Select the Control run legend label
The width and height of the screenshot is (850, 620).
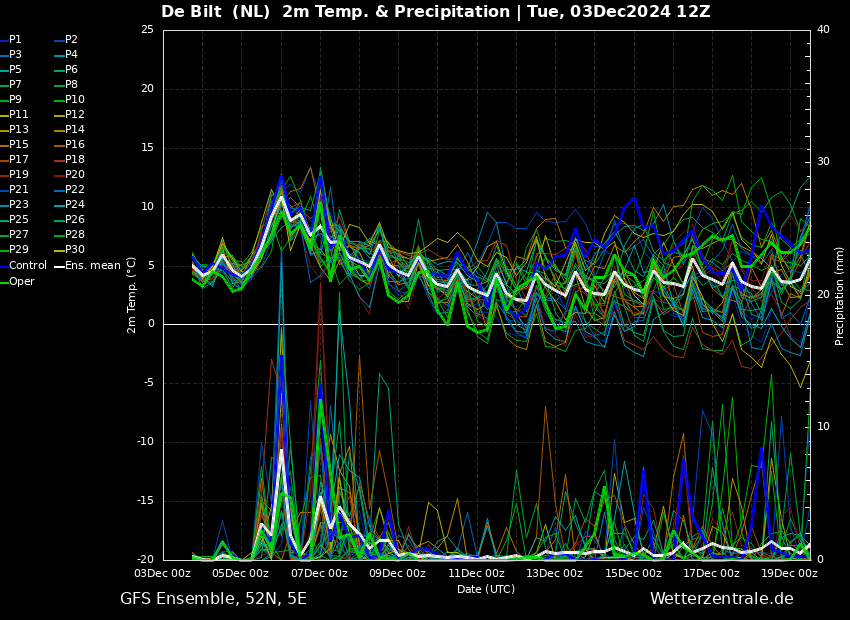coord(27,266)
